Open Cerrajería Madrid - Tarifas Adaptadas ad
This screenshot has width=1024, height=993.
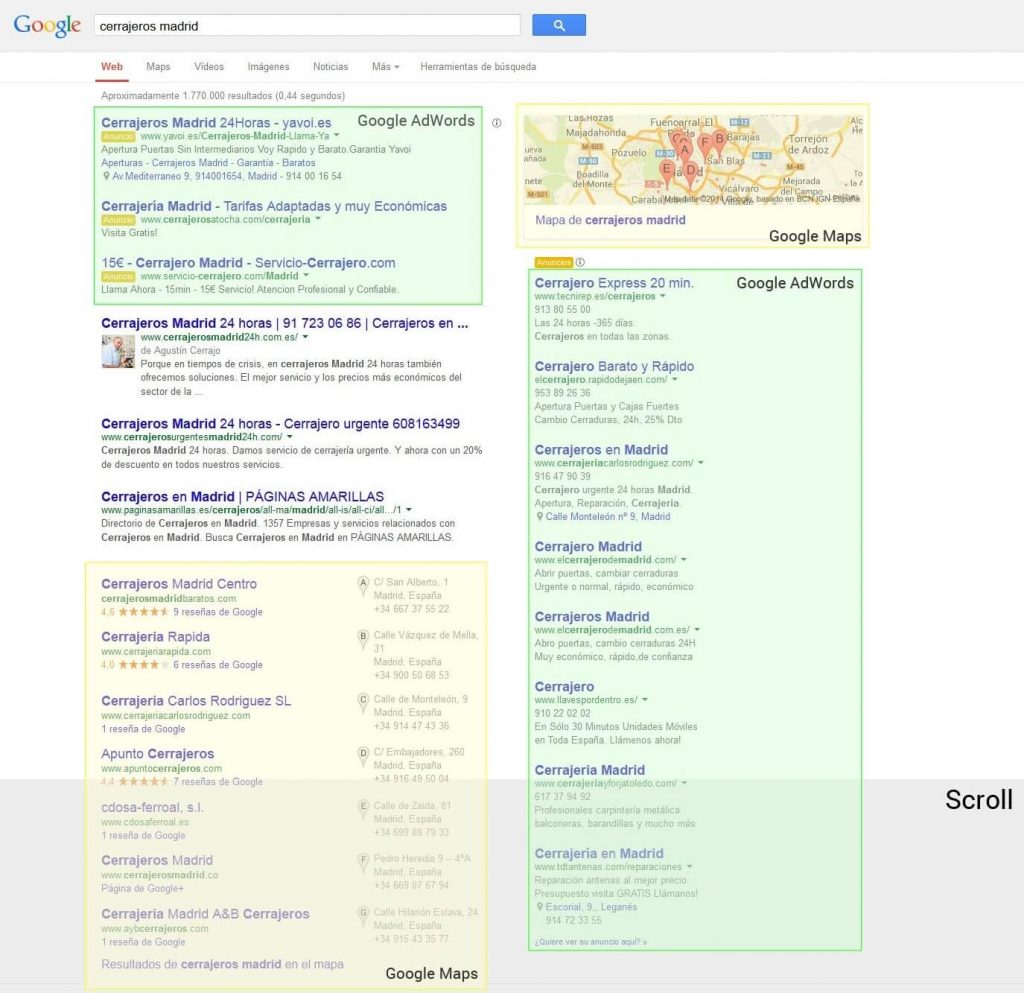[274, 206]
